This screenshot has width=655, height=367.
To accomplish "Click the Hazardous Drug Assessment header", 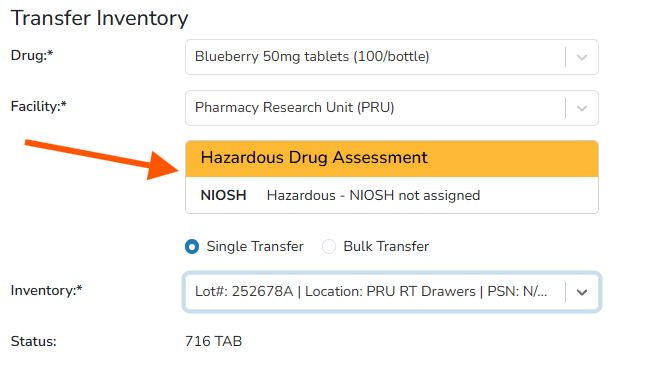I will coord(392,159).
